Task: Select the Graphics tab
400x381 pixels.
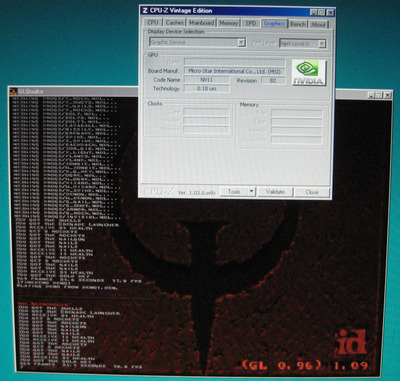Action: pos(274,23)
